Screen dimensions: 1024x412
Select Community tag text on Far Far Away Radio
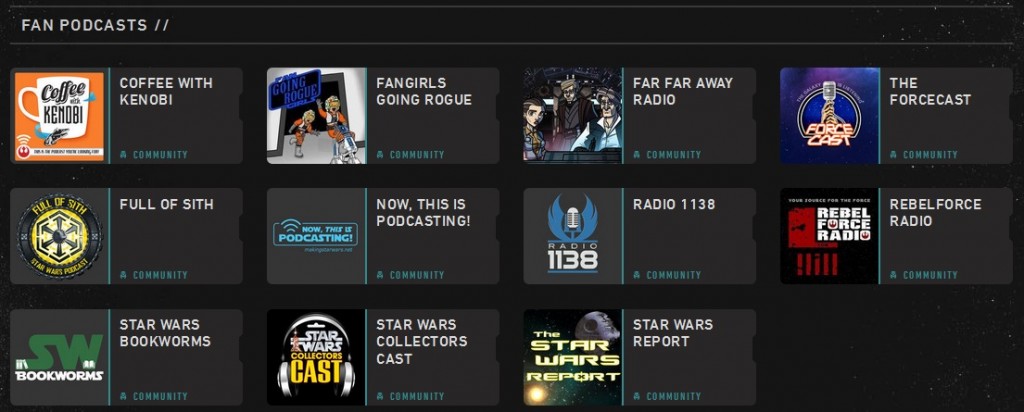[x=673, y=155]
